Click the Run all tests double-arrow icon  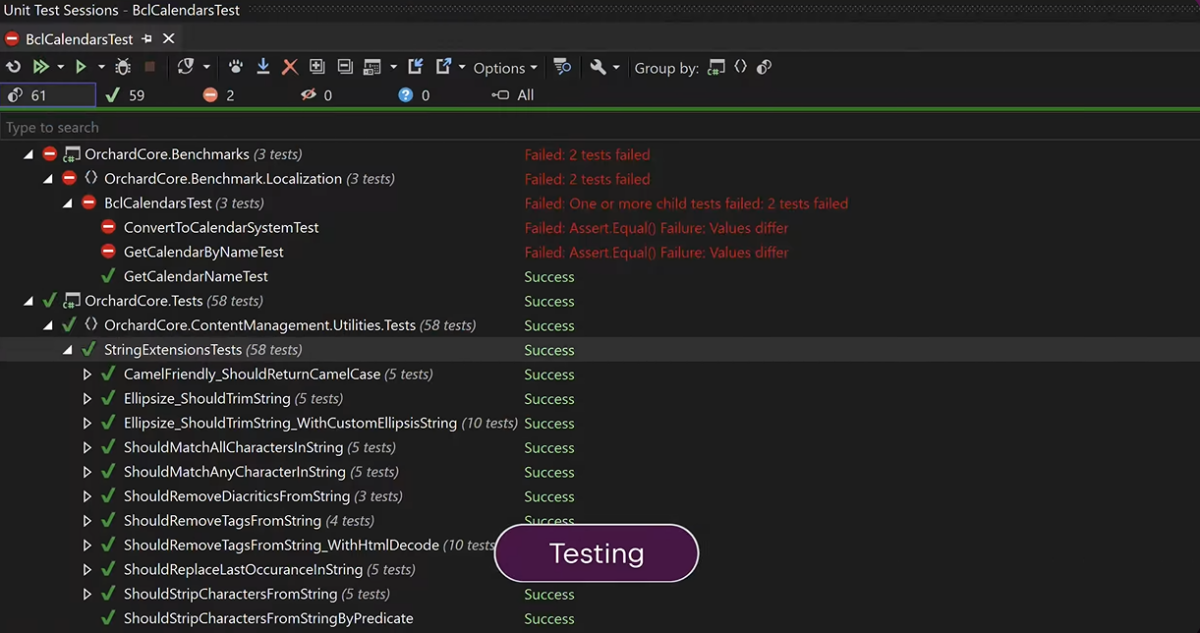point(41,67)
